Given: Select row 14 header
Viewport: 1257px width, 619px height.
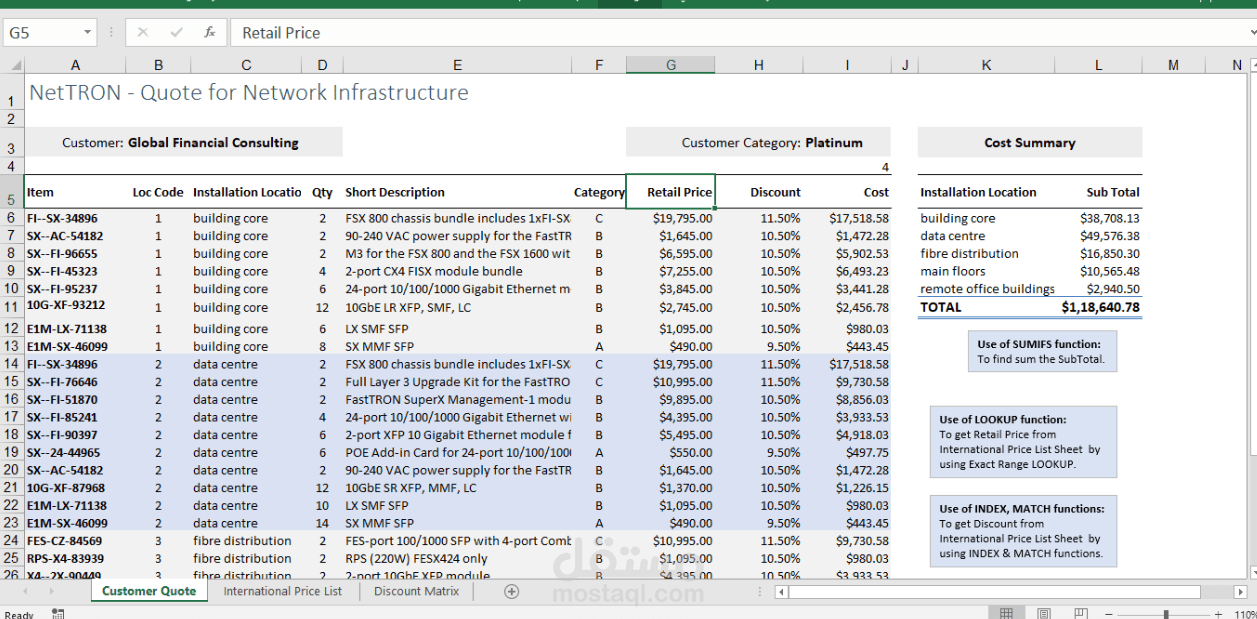Looking at the screenshot, I should point(11,364).
